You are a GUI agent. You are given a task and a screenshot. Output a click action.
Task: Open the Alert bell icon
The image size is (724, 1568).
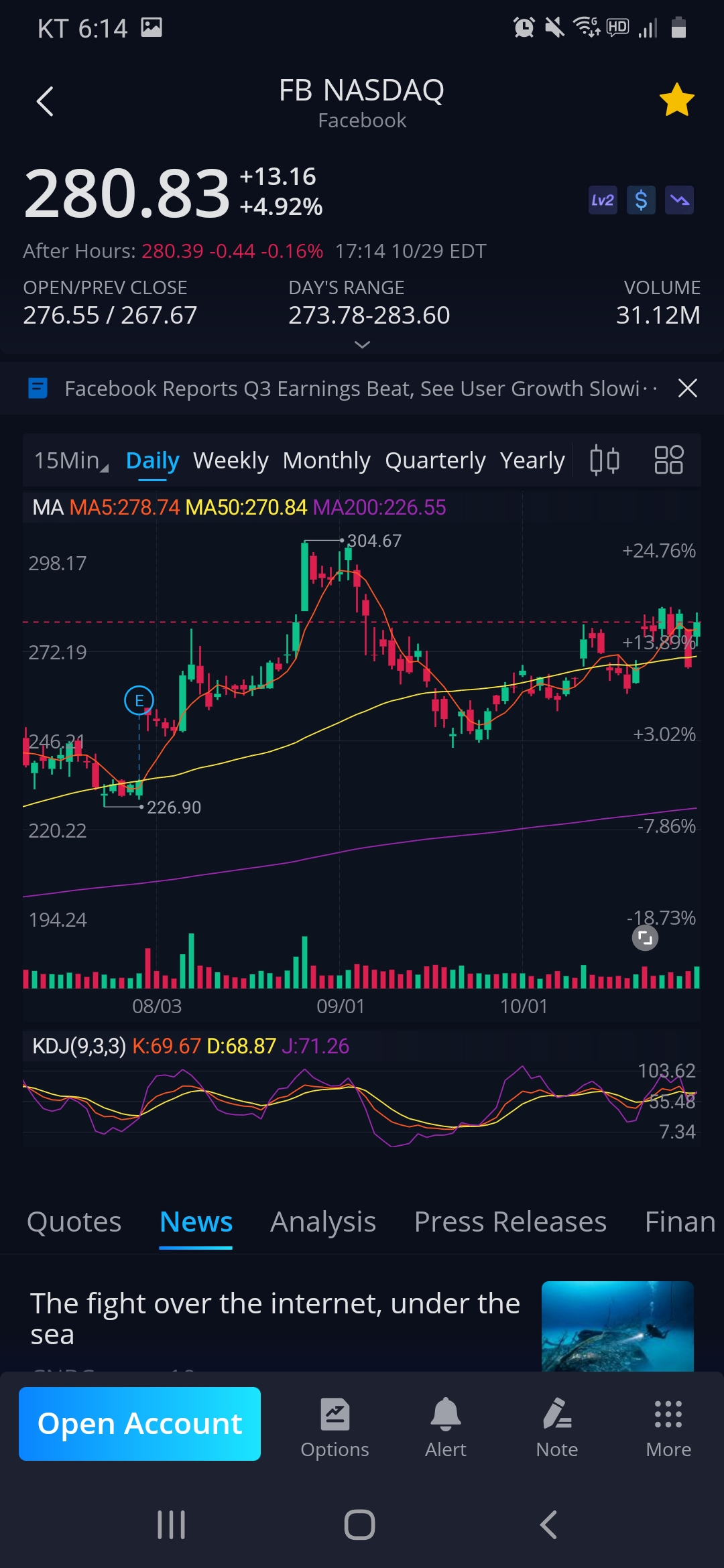(x=445, y=1427)
